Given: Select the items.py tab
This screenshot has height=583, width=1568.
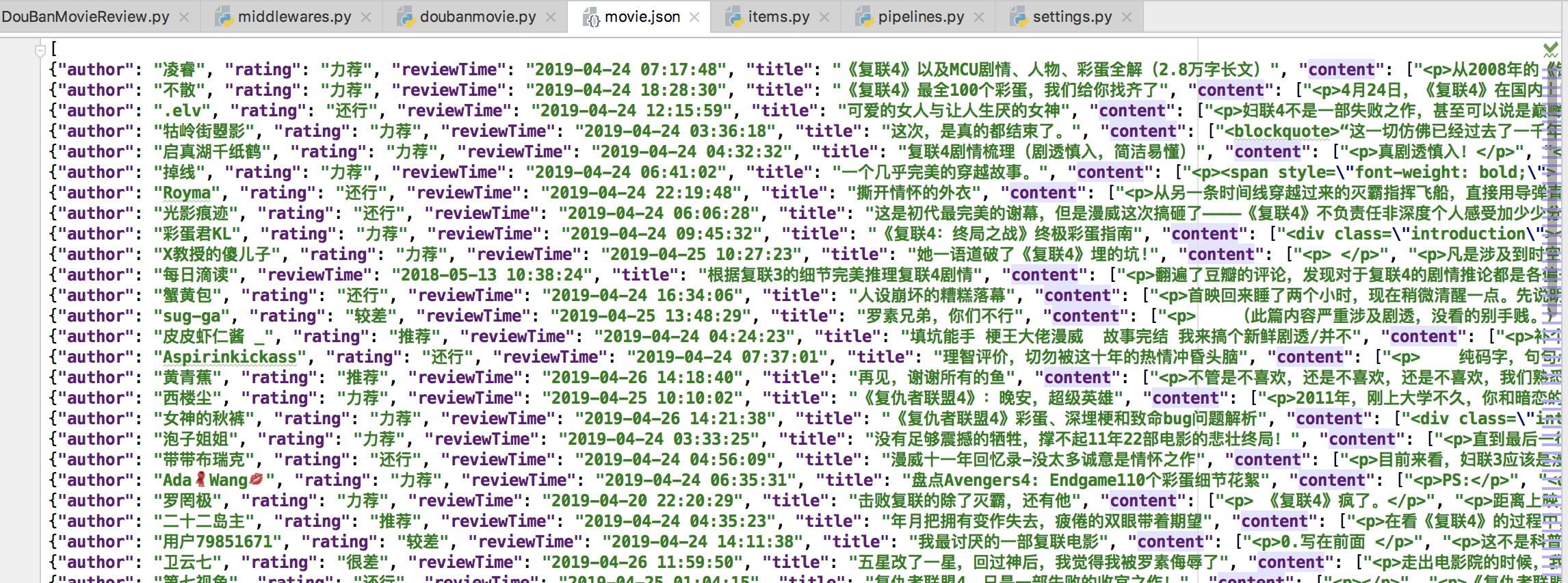Looking at the screenshot, I should pyautogui.click(x=779, y=16).
